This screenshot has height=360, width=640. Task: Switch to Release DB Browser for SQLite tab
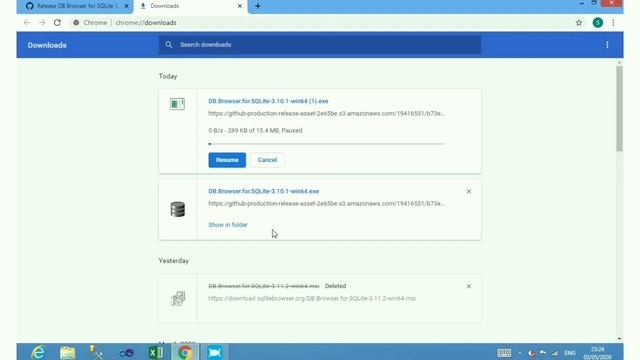76,6
